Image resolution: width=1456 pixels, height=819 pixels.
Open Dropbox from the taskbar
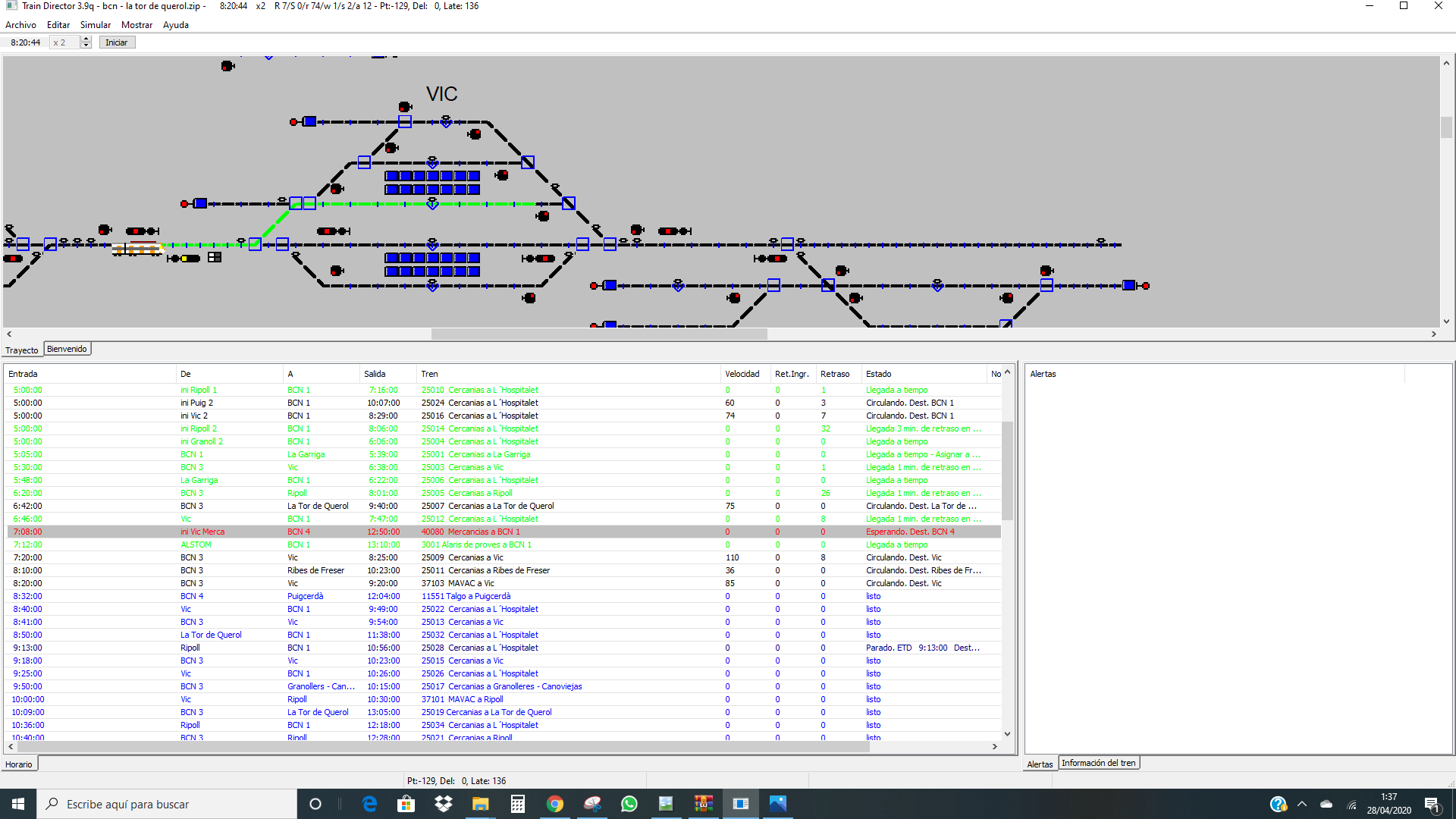click(x=444, y=804)
